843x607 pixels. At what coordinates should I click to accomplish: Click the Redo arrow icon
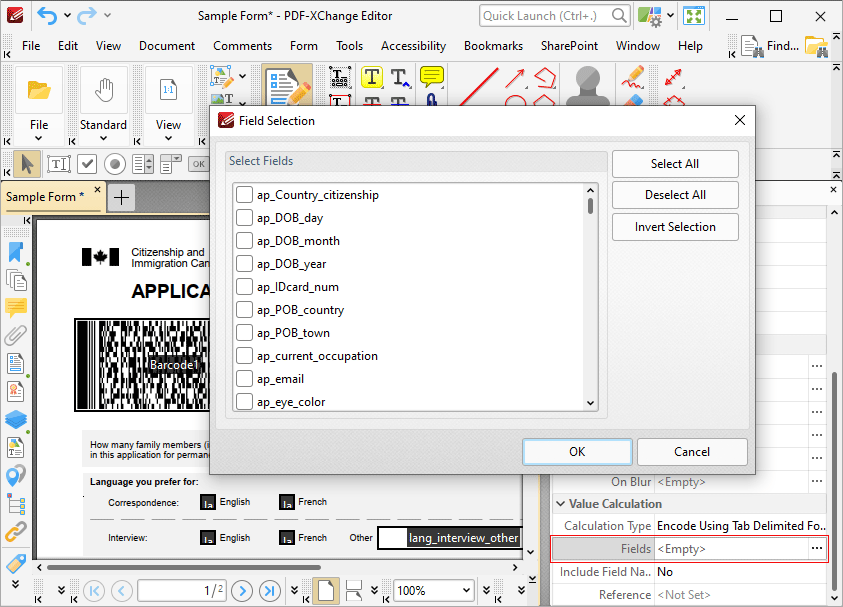87,16
